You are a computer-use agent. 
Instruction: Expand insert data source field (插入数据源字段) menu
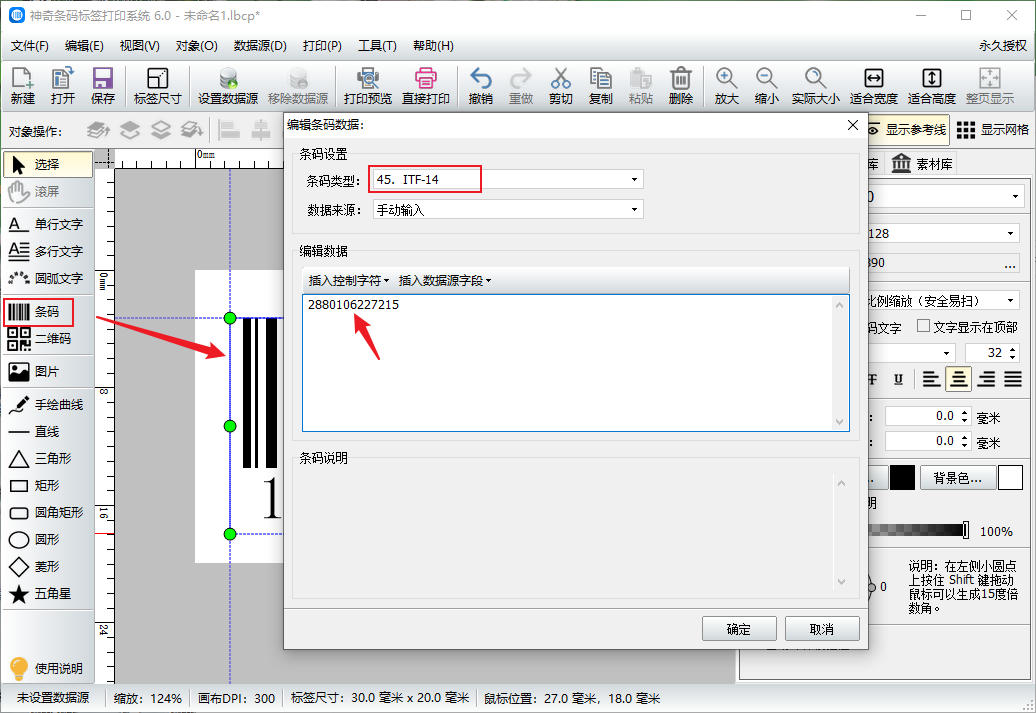445,281
